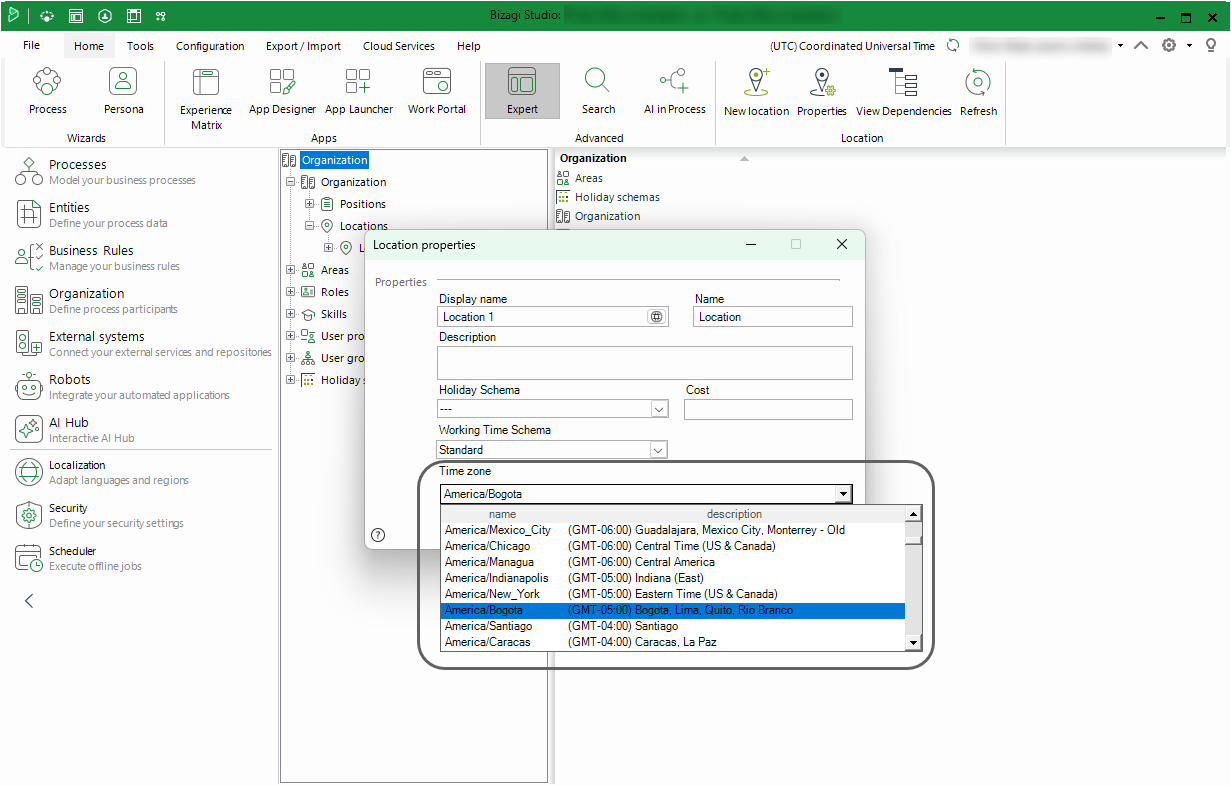The image size is (1231, 786).
Task: Select America/Indianapolis time zone
Action: pos(673,578)
